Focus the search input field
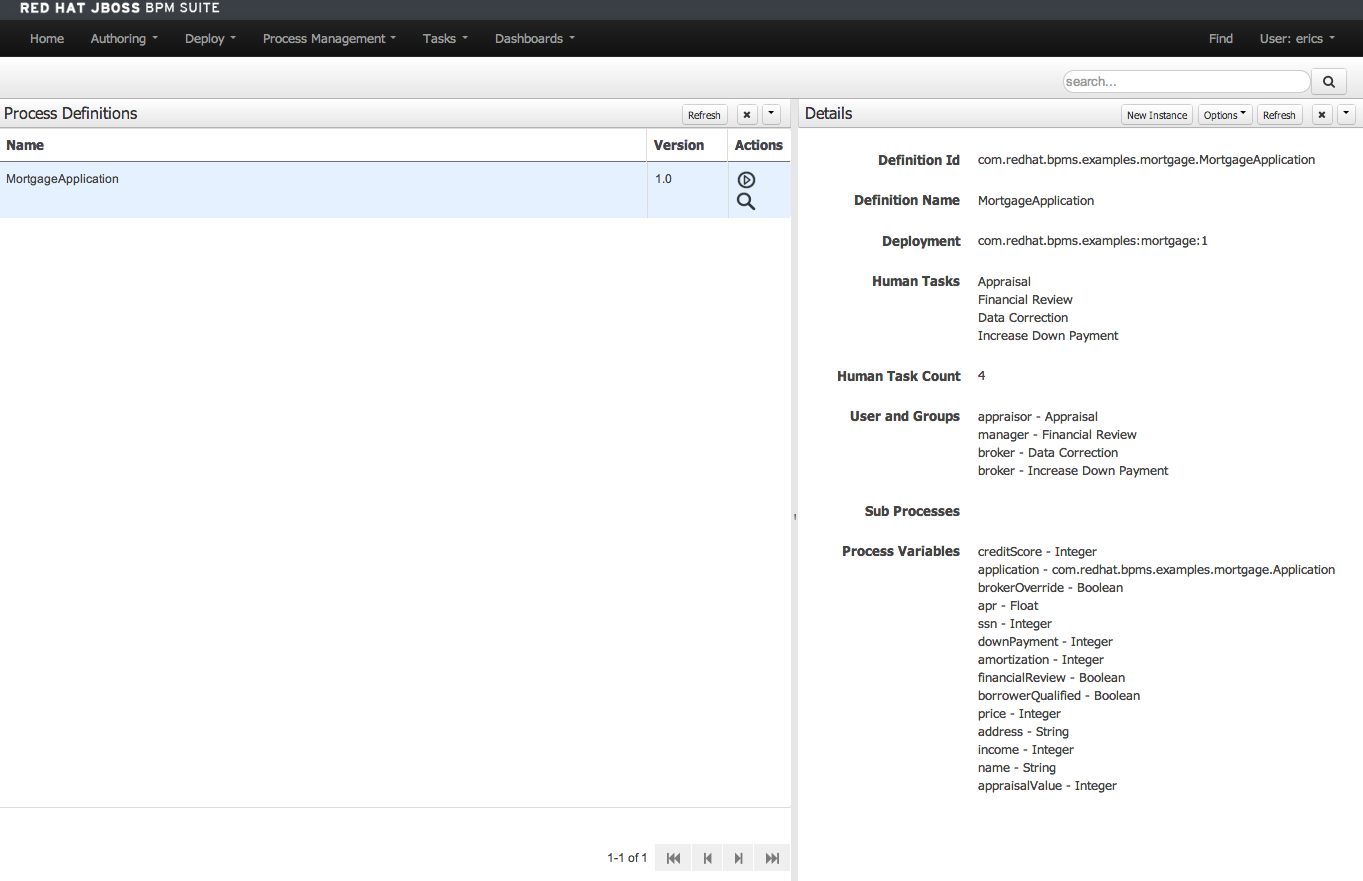 tap(1186, 82)
